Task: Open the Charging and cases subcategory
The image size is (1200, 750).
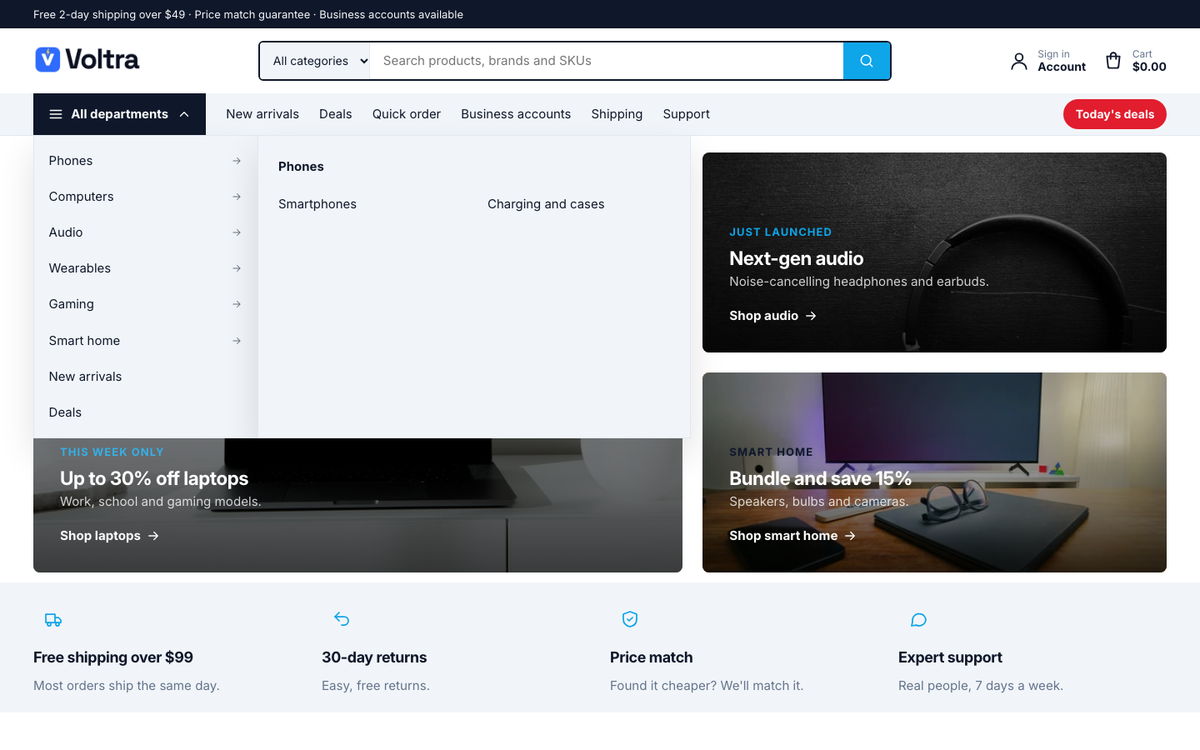Action: point(546,204)
